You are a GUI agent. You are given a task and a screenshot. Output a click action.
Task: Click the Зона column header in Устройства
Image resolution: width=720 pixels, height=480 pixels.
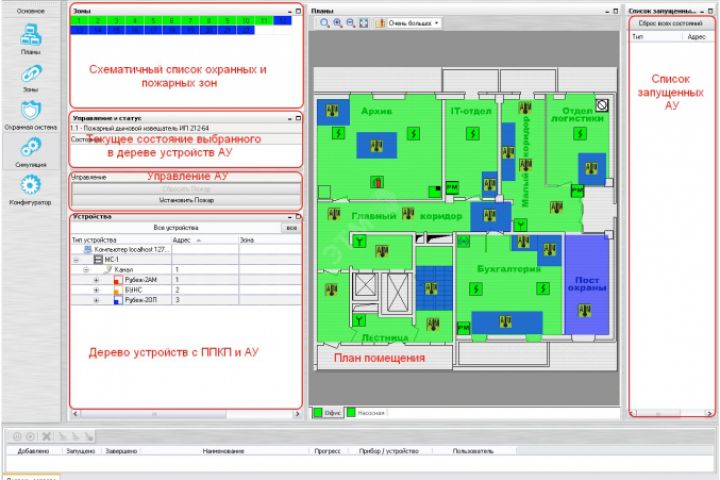(x=270, y=240)
